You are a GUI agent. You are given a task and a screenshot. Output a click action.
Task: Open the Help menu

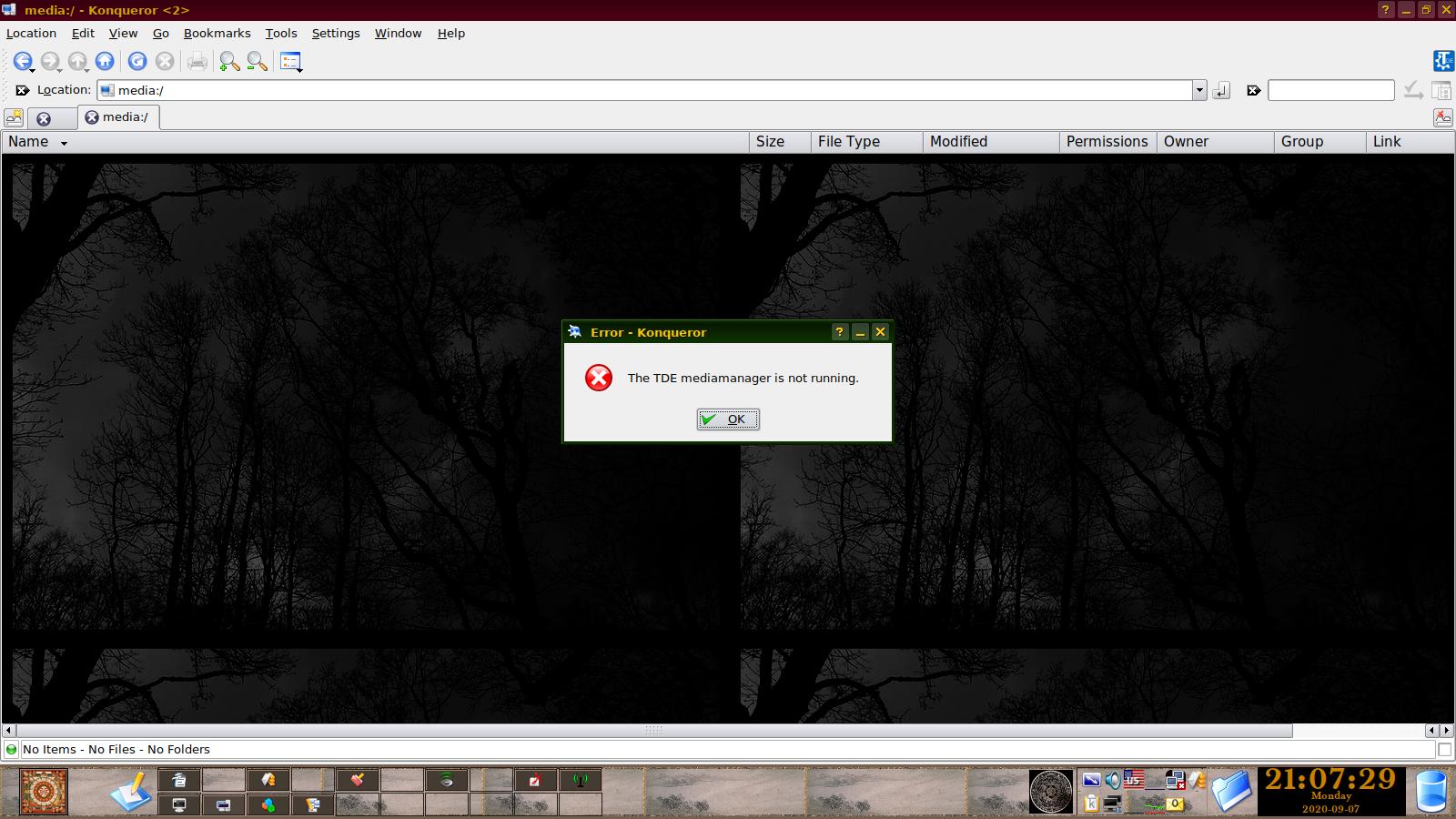tap(450, 33)
